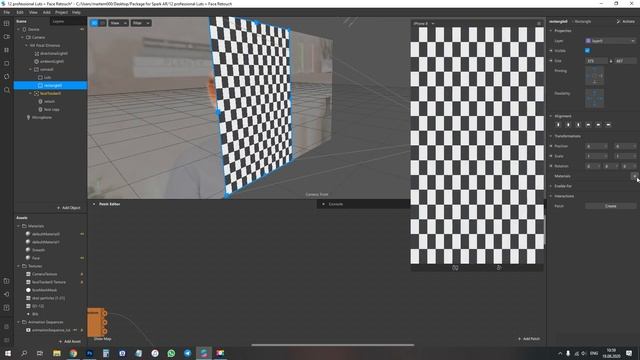Viewport: 640px width, 360px height.
Task: Select the Microphone item in scene tree
Action: 42,118
